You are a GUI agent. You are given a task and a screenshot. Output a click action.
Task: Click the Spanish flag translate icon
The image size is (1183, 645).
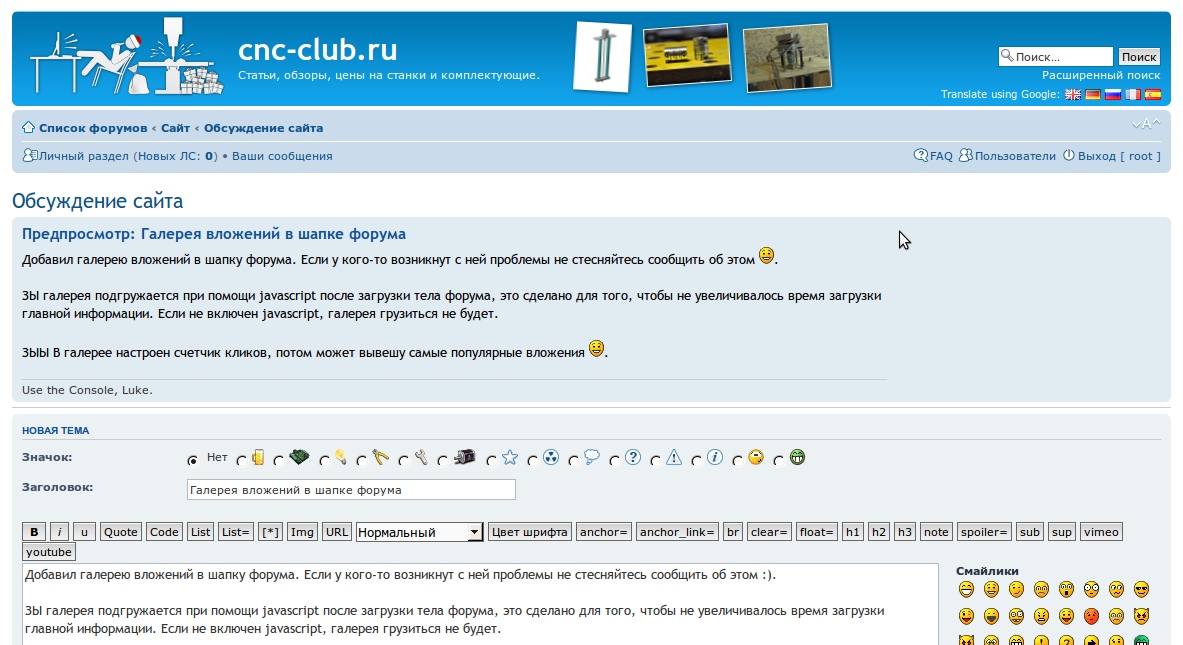(x=1153, y=94)
